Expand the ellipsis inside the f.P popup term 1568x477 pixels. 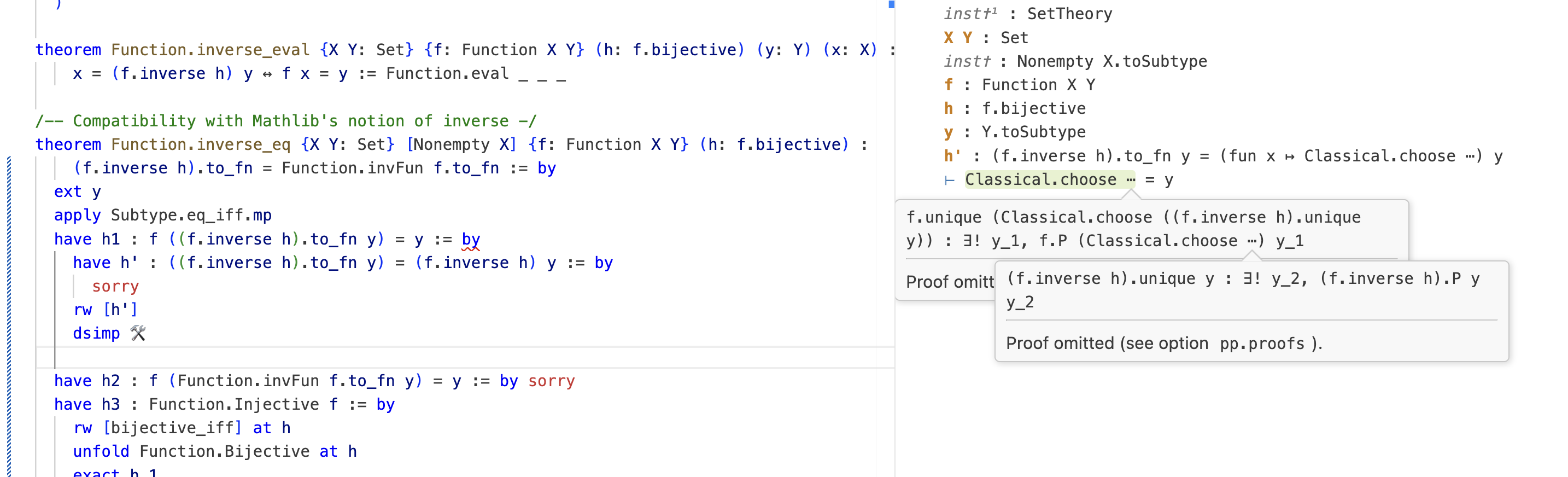[1252, 241]
